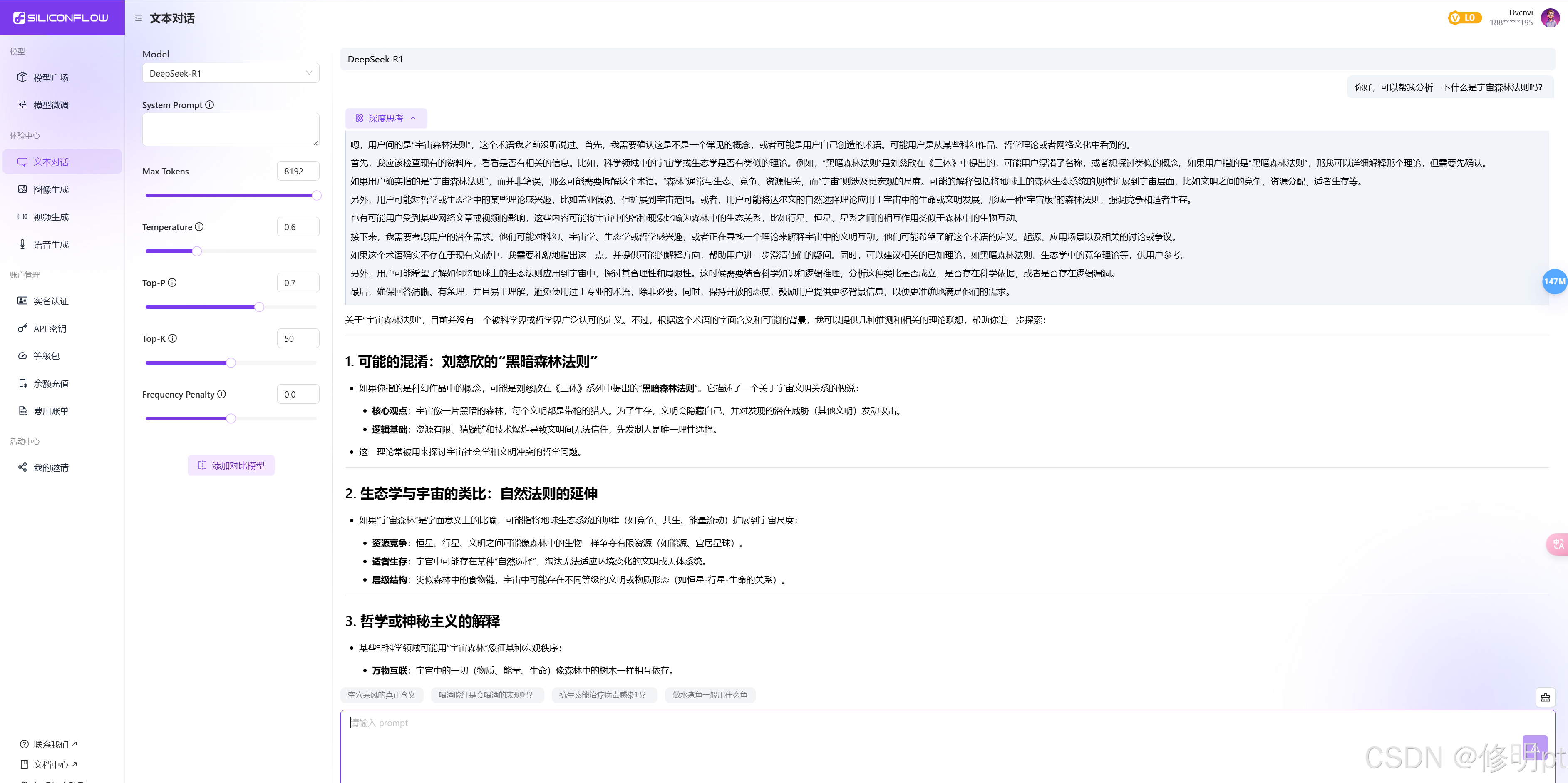The width and height of the screenshot is (1568, 783).
Task: Click floating translate icon on right edge
Action: [x=1558, y=544]
